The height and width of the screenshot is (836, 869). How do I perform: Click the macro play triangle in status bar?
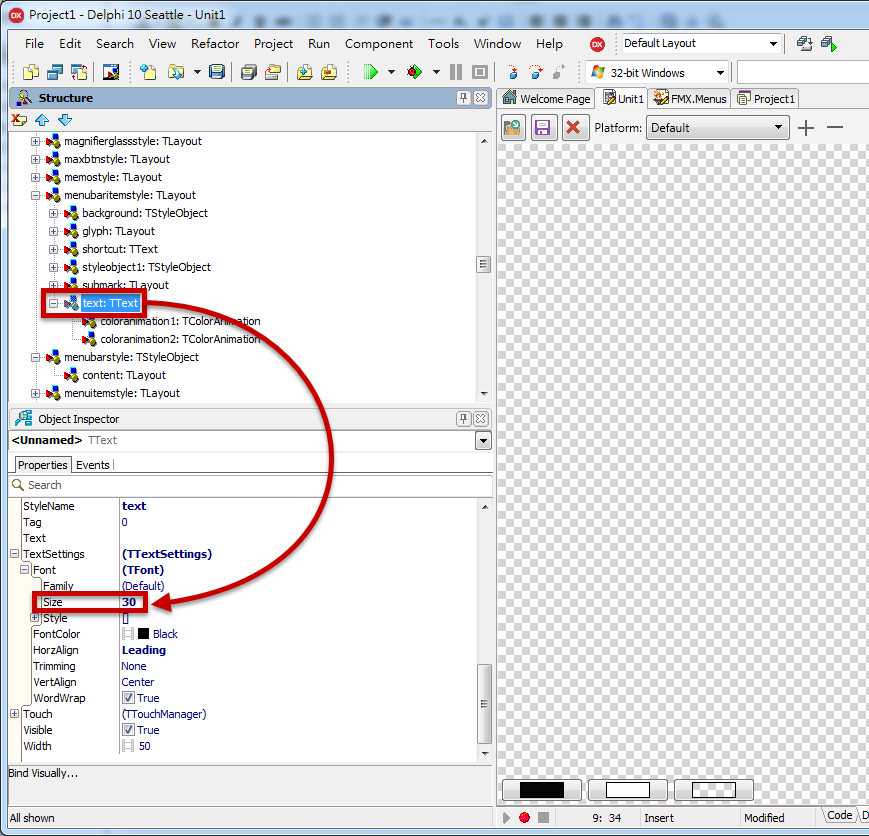pos(506,817)
